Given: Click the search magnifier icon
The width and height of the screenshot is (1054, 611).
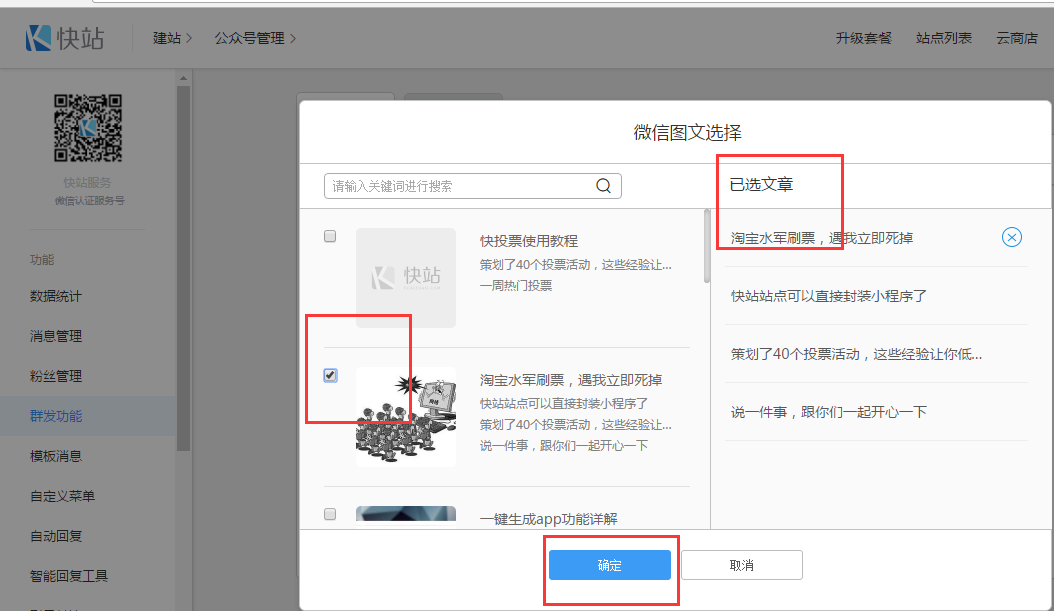Looking at the screenshot, I should click(x=603, y=186).
